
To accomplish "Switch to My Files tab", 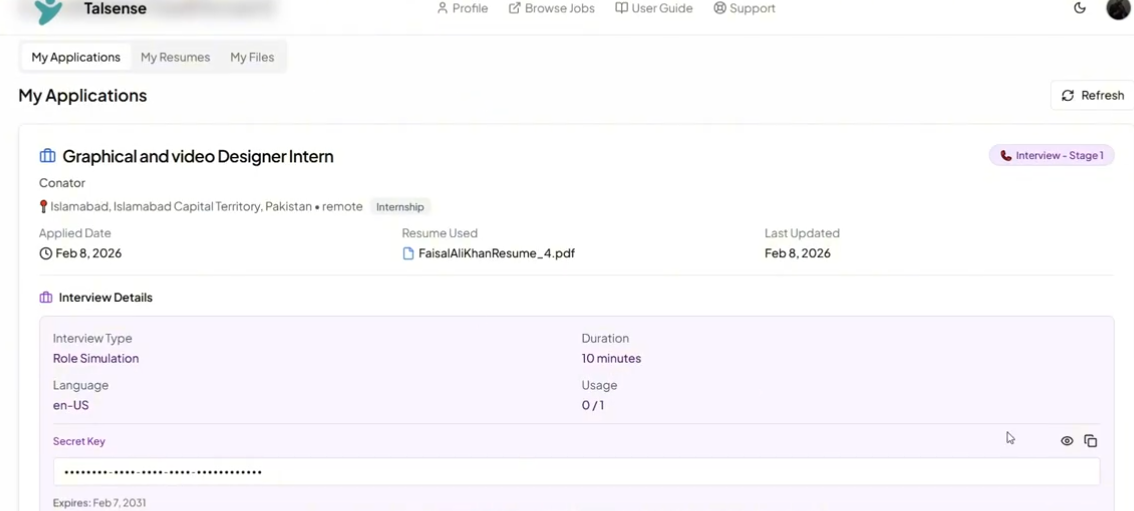I will pos(252,57).
